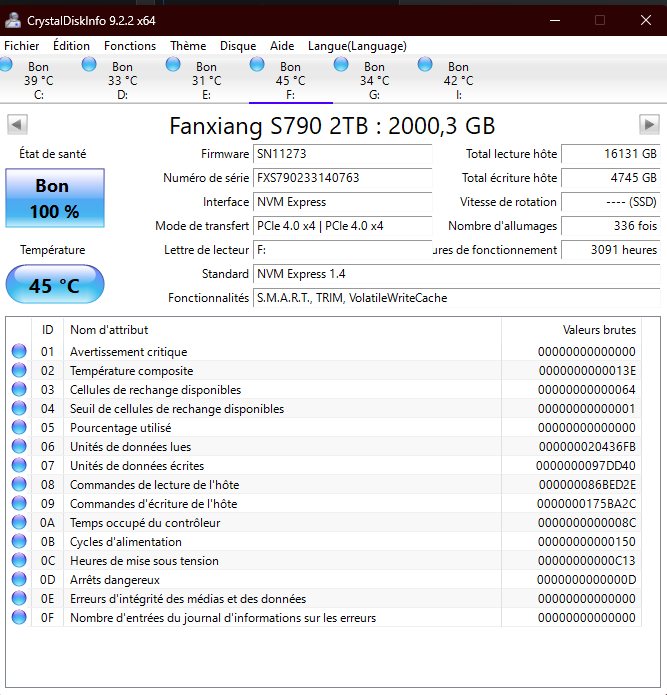Select the Pourcentage utilisé attribute name
Screen dimensions: 667x695
(121, 428)
